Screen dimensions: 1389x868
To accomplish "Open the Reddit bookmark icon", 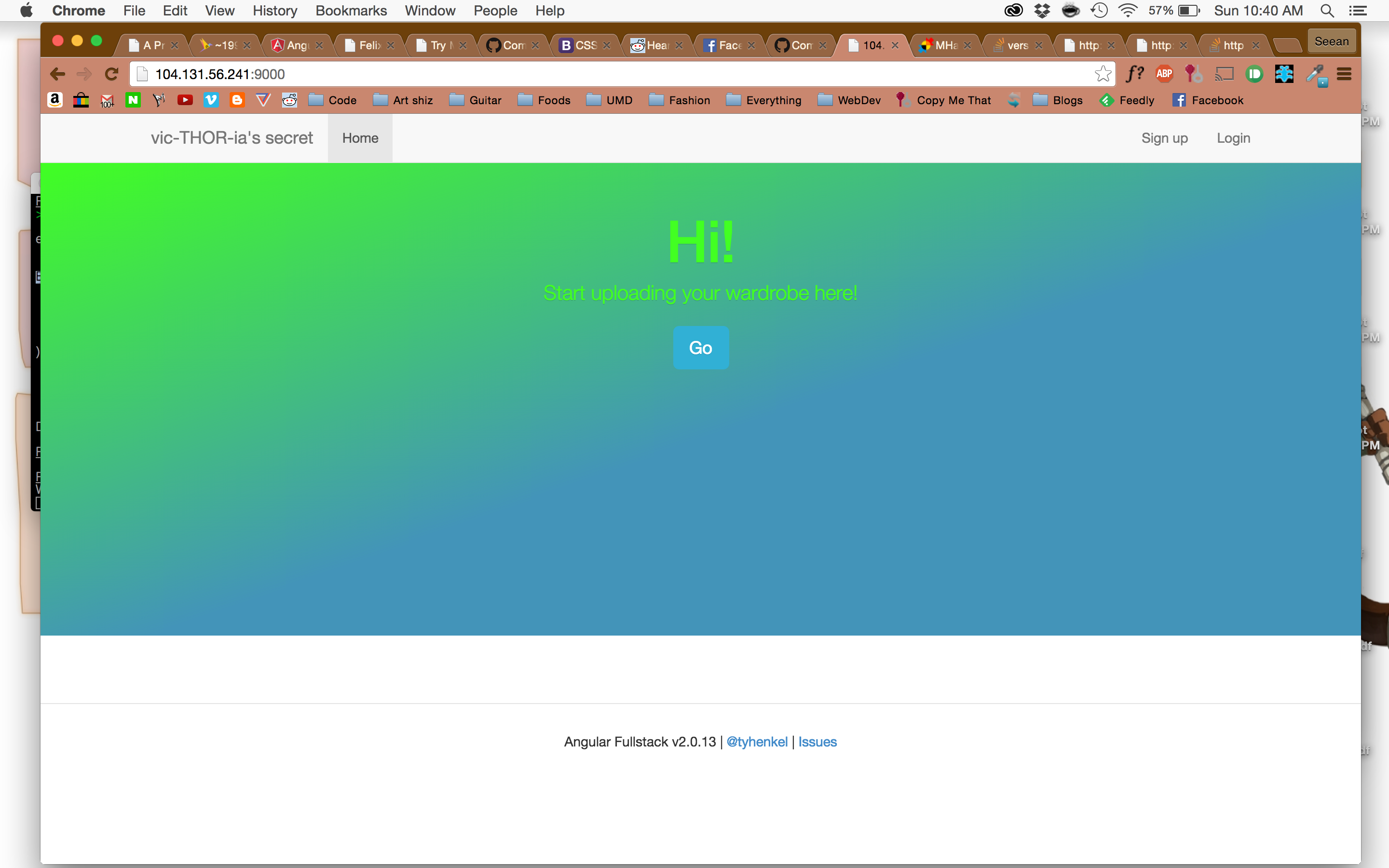I will pos(290,100).
